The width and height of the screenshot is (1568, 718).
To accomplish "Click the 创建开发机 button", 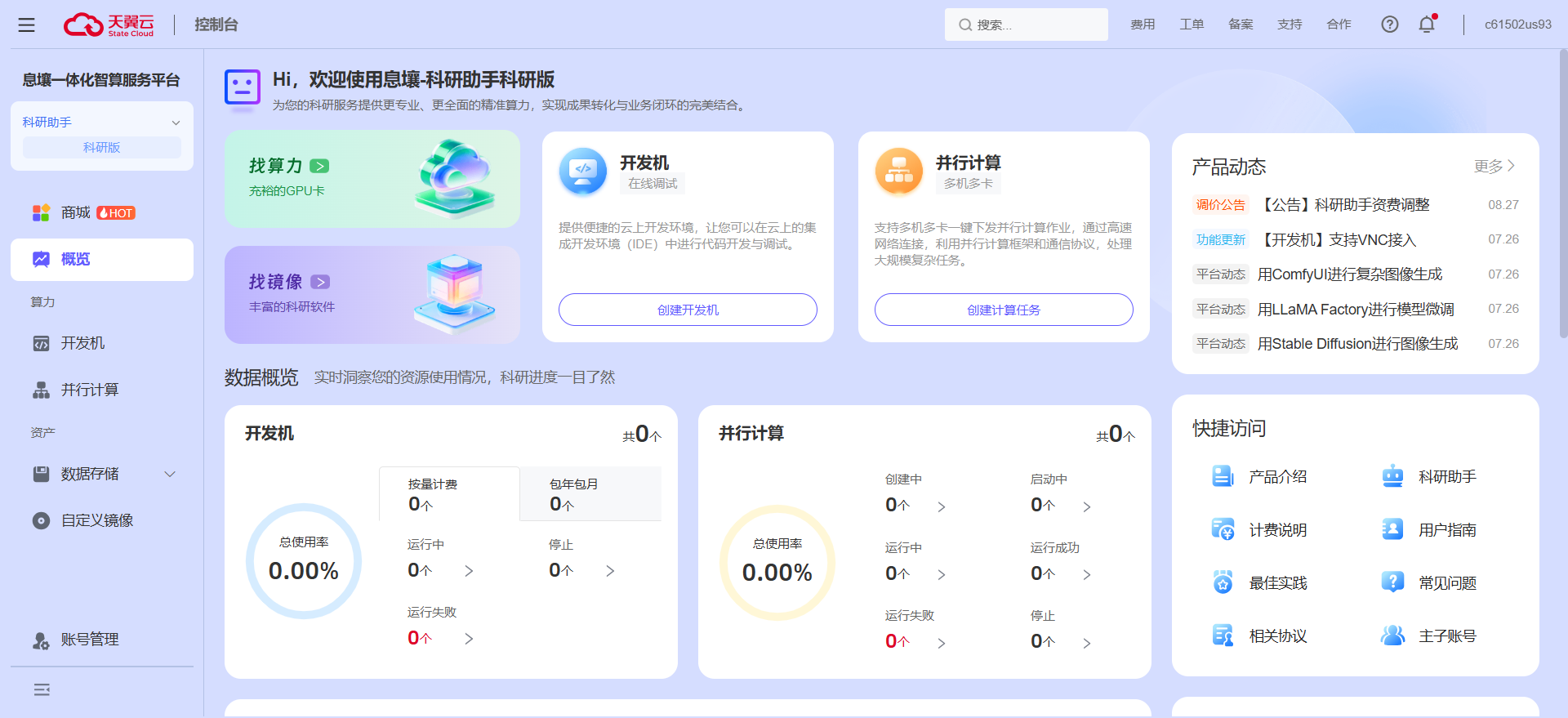I will [x=688, y=310].
